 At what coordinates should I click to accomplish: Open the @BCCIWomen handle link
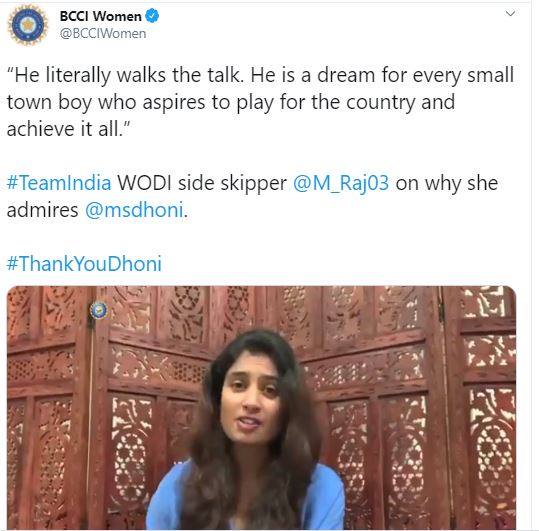coord(103,34)
